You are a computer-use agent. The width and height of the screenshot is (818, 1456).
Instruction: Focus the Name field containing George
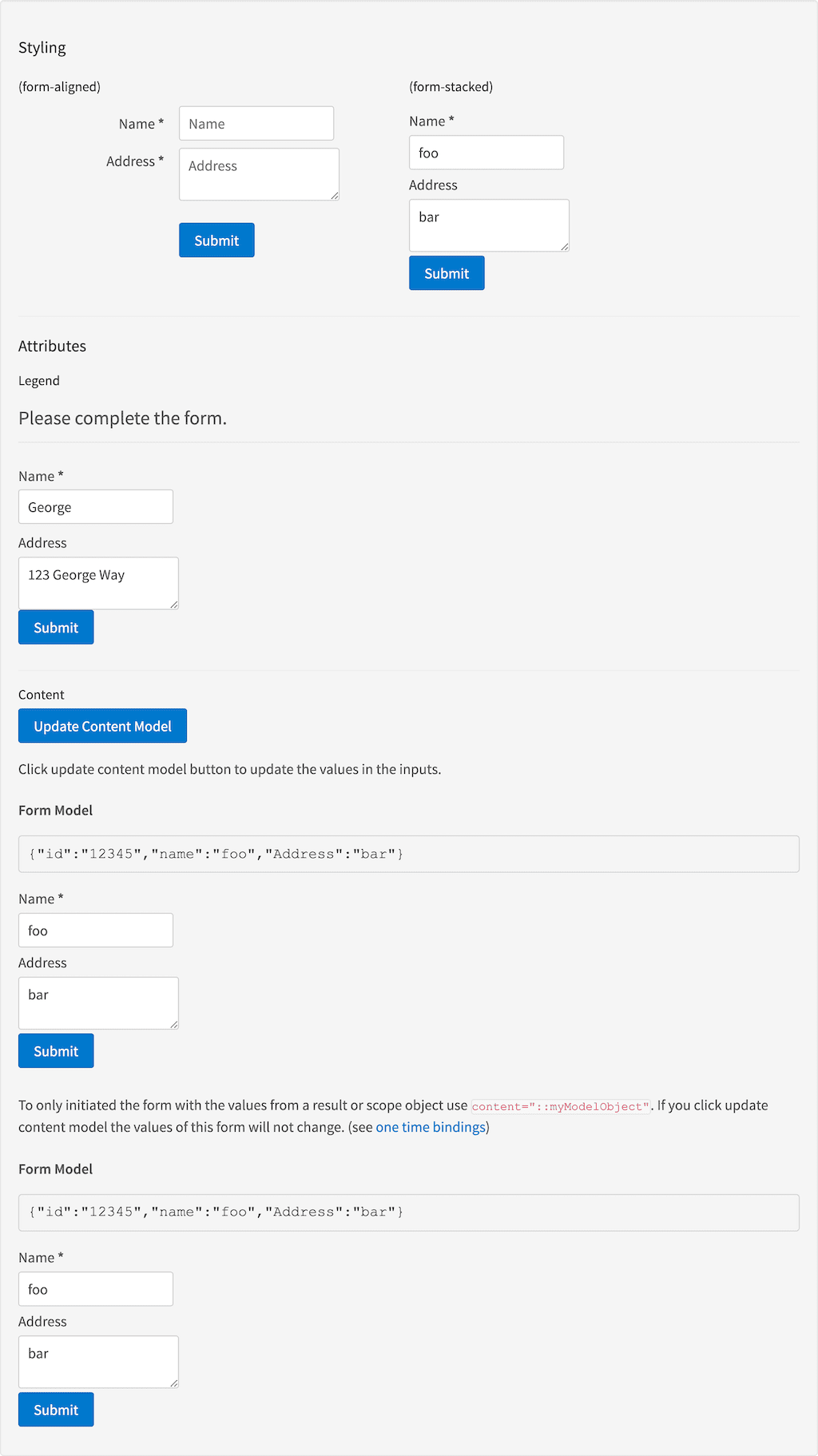tap(96, 507)
